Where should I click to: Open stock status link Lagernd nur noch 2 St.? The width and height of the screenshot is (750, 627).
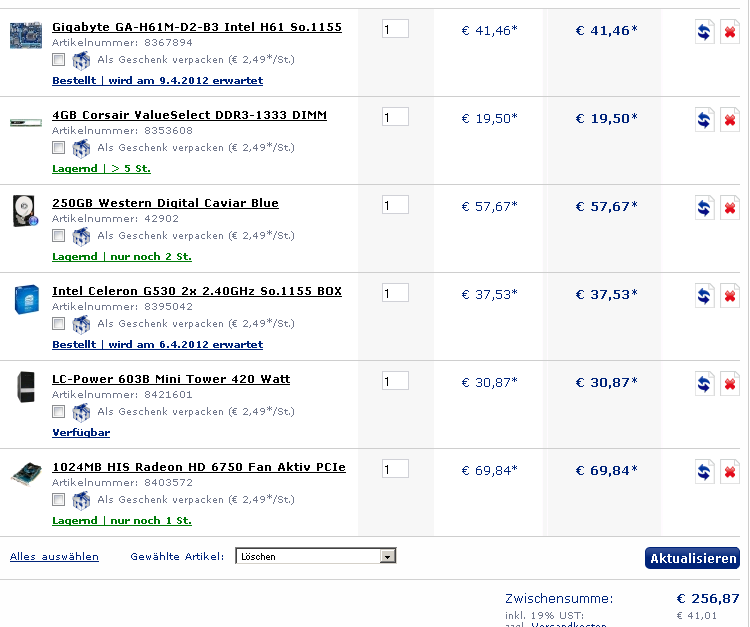point(122,257)
